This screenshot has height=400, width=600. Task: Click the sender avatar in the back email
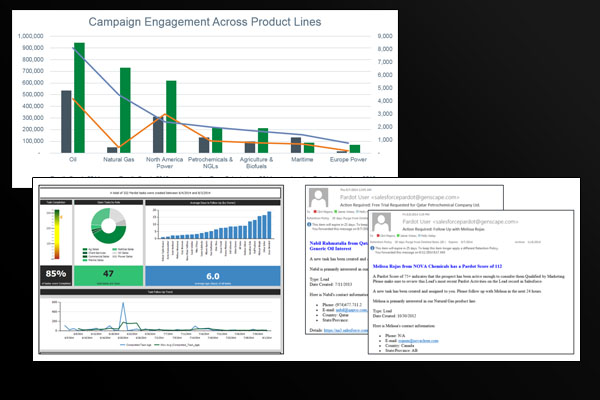pos(317,199)
